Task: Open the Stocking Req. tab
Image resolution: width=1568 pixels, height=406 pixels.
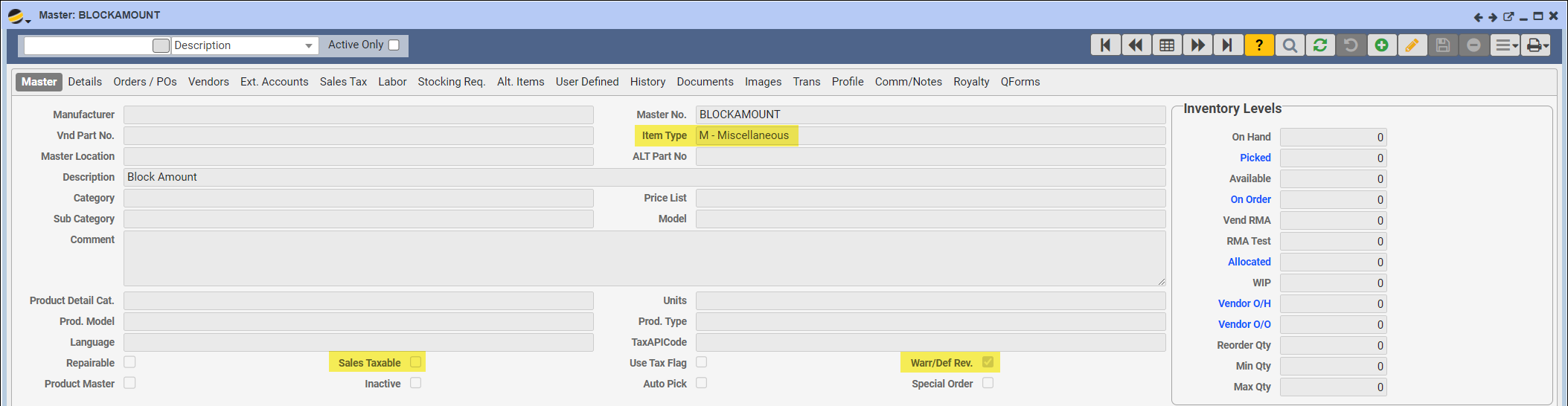Action: tap(451, 82)
